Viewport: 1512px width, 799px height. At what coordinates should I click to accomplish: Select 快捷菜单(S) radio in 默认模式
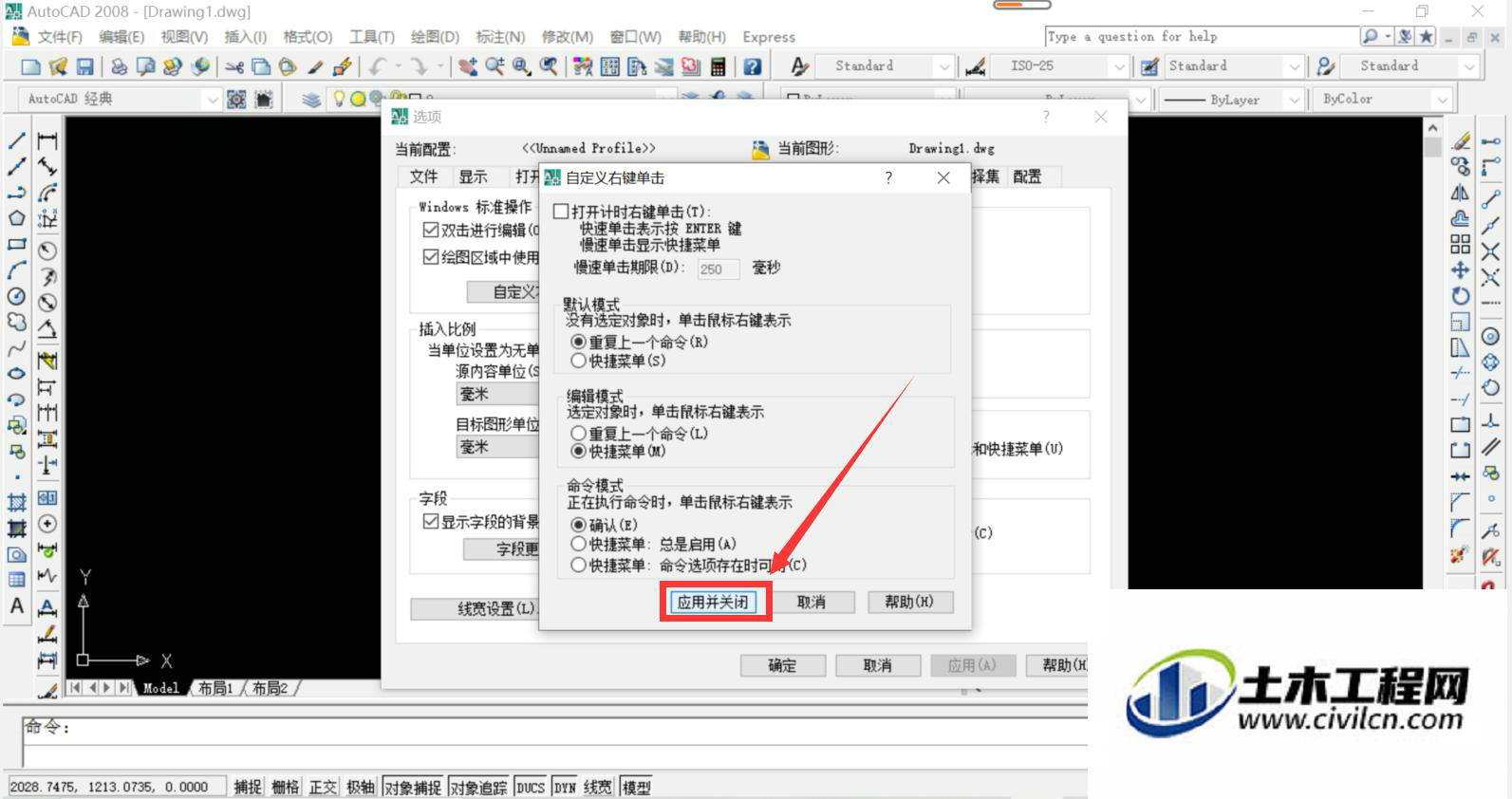click(578, 361)
